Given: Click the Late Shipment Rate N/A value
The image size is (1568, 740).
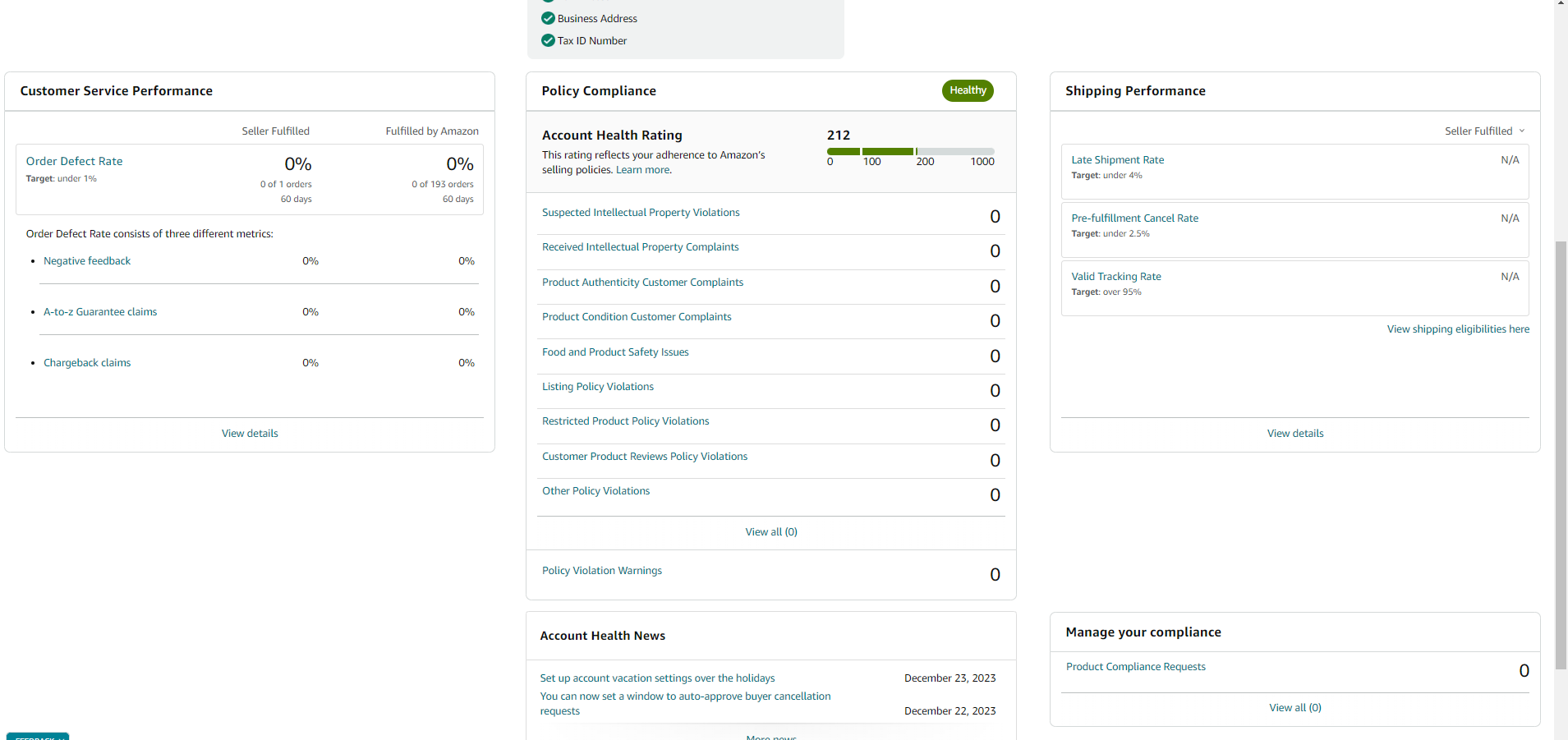Looking at the screenshot, I should click(x=1510, y=160).
